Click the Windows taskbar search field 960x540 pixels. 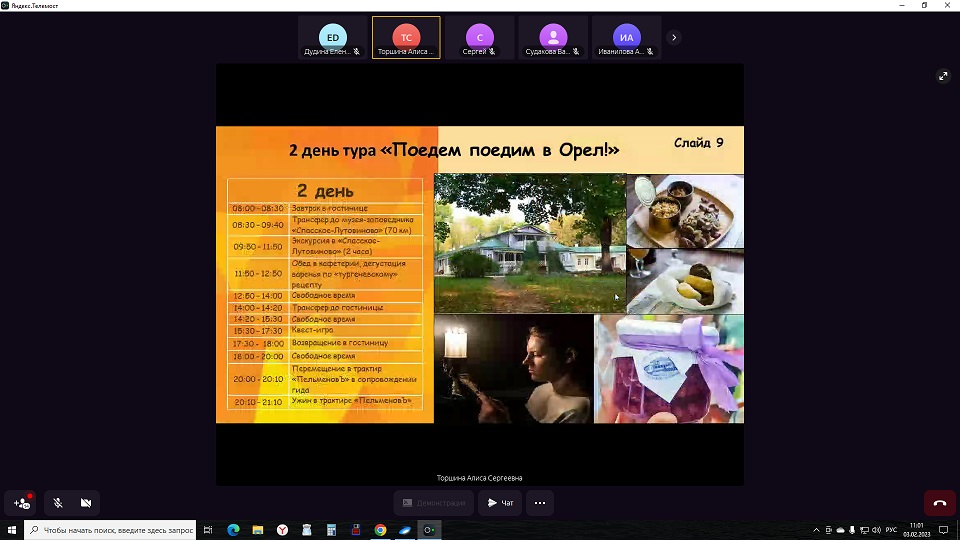click(112, 530)
